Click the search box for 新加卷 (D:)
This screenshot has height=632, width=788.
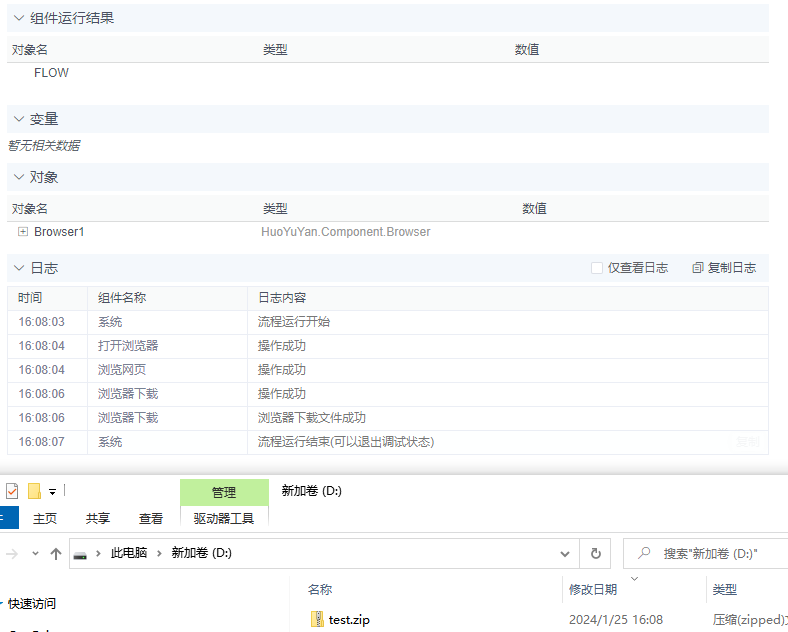(x=706, y=554)
